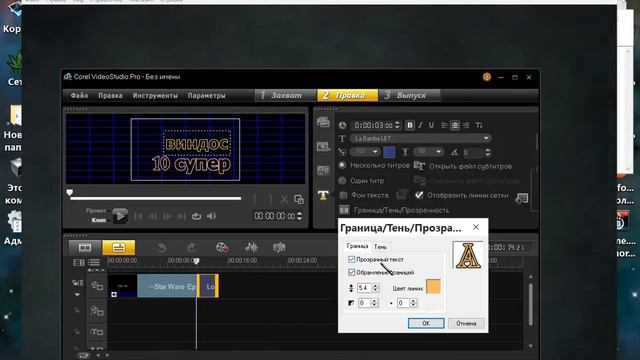640x360 pixels.
Task: Confirm dialog with OK
Action: [426, 323]
